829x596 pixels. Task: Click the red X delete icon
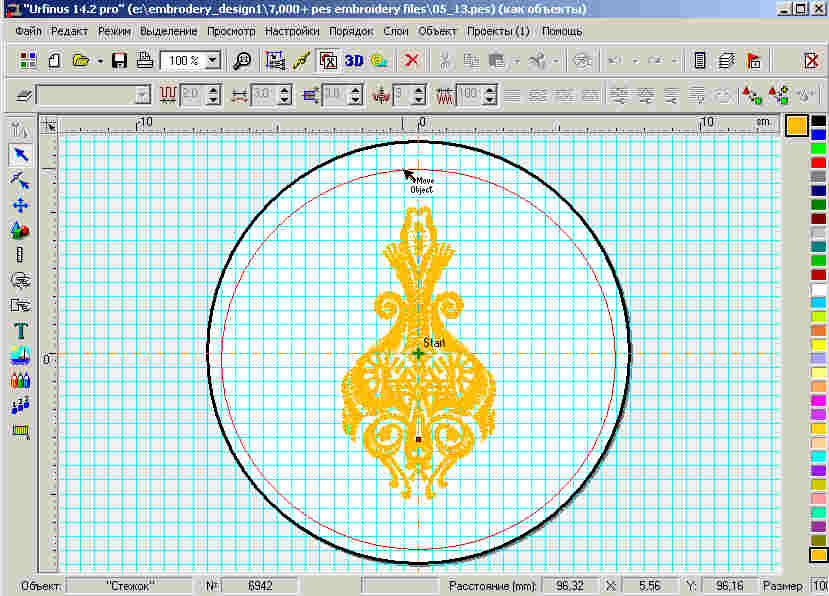(x=412, y=61)
